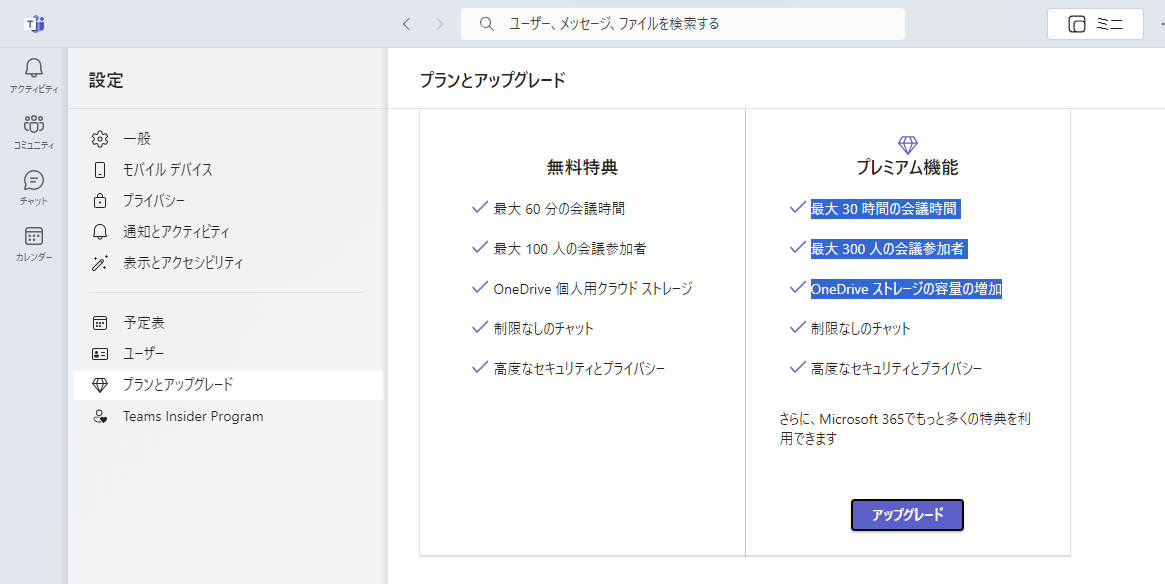Click the lock icon beside プライバシー
The width and height of the screenshot is (1165, 584).
(x=100, y=201)
